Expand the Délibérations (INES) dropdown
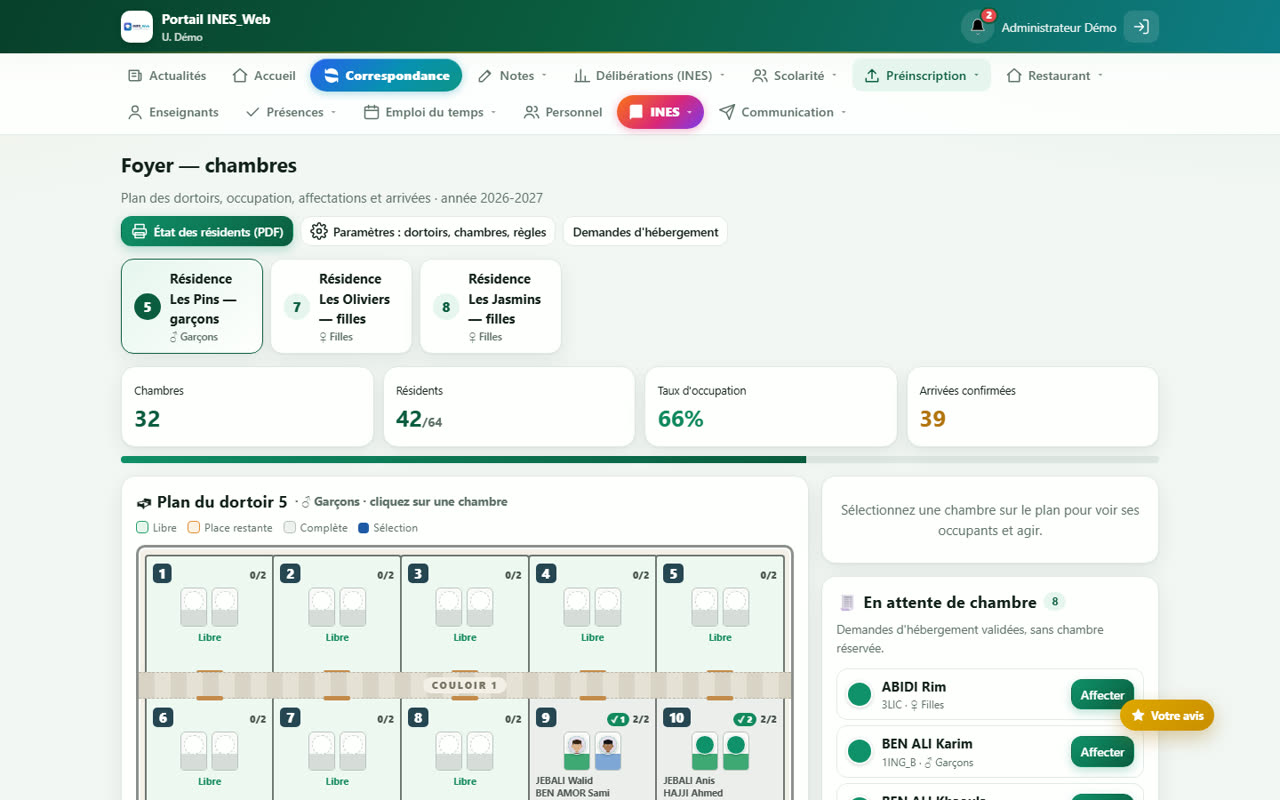The width and height of the screenshot is (1280, 800). 649,76
